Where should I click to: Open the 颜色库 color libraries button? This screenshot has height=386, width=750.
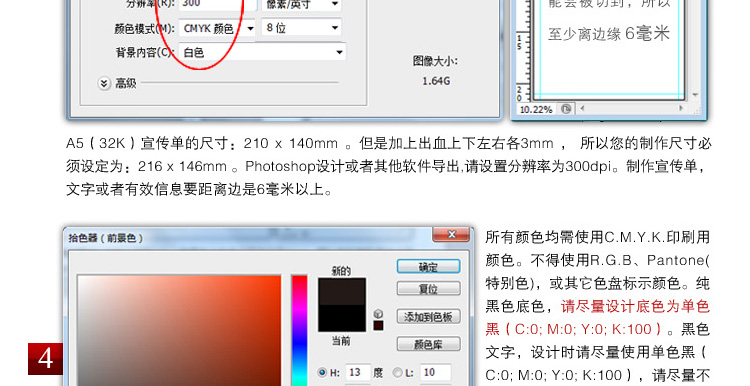tap(428, 344)
